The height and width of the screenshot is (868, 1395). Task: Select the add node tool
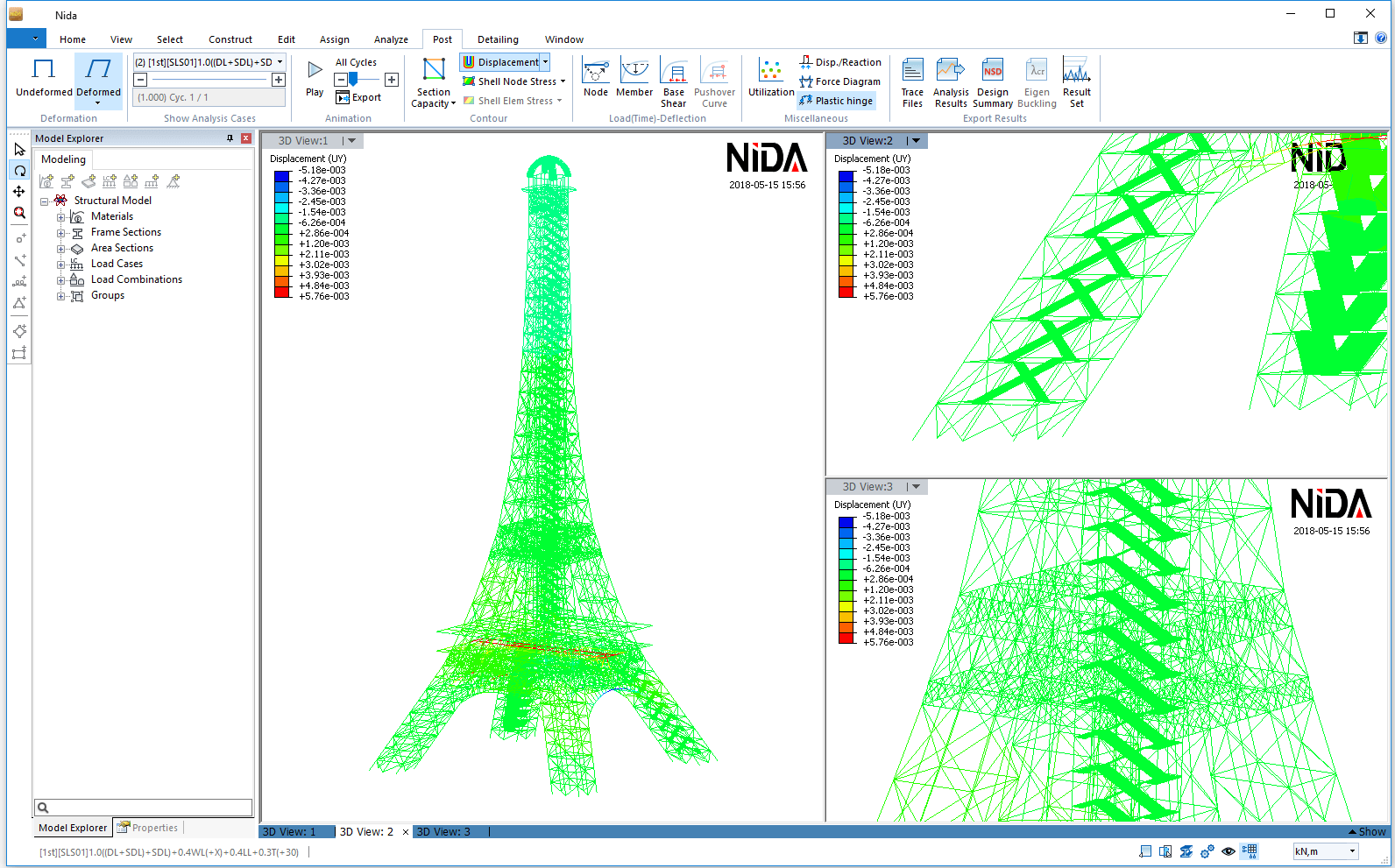click(x=19, y=238)
